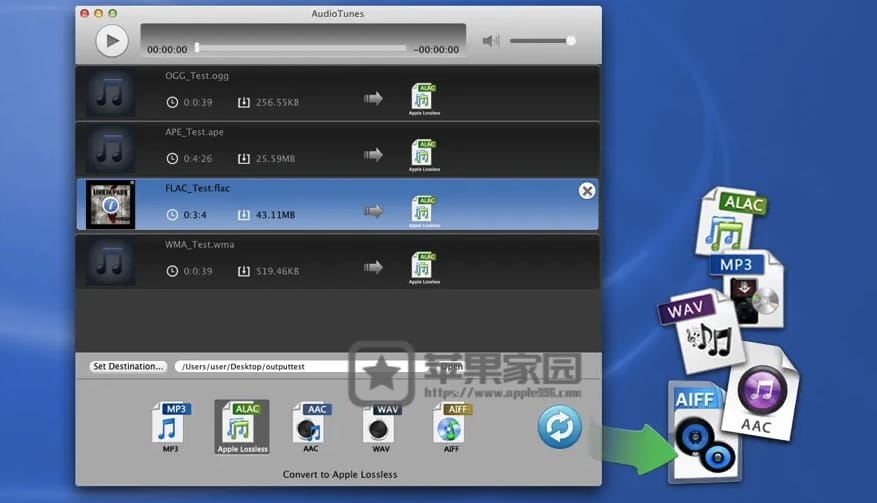Click the elapsed time 00:00:00 label
Screen dimensions: 877x503
pos(167,50)
